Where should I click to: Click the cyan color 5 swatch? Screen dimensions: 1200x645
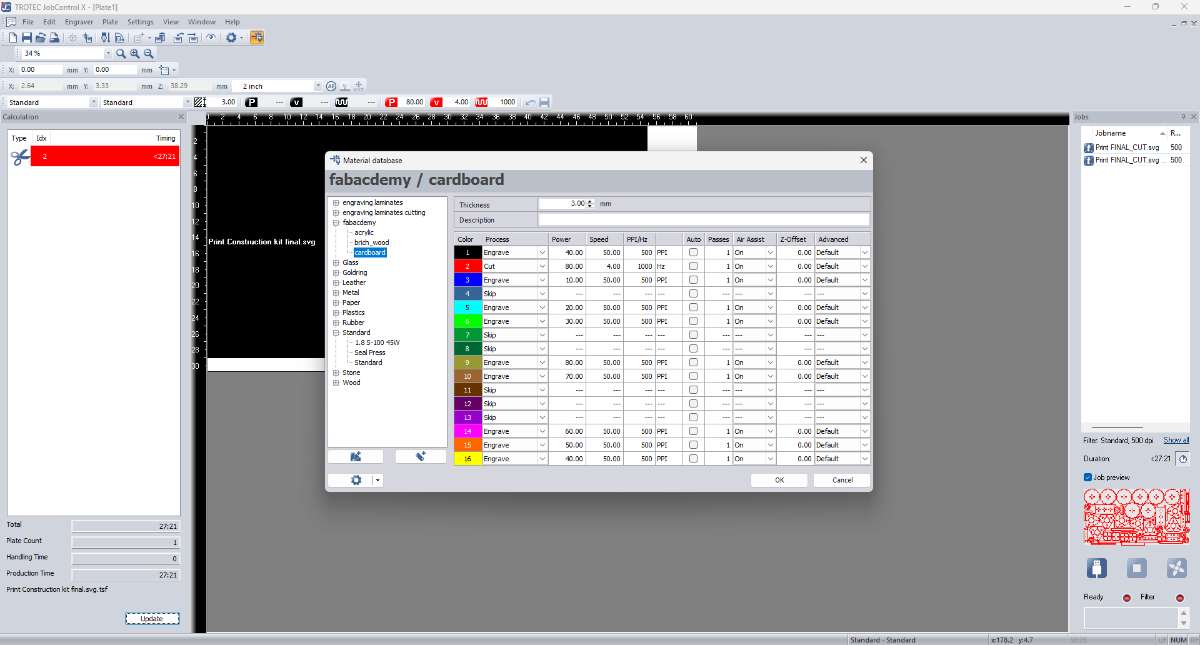point(467,308)
